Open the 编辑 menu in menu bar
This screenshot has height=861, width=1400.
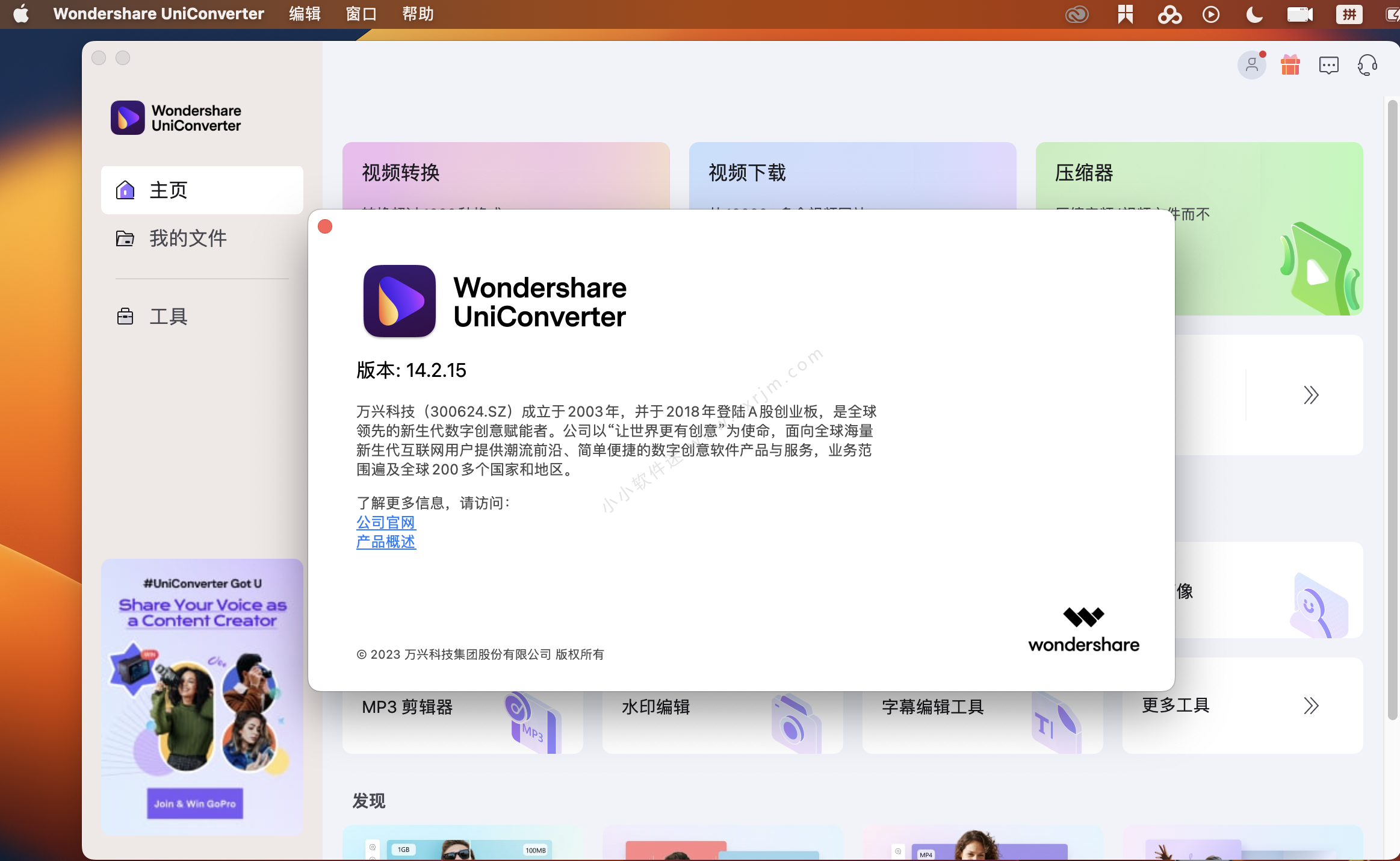pos(305,13)
